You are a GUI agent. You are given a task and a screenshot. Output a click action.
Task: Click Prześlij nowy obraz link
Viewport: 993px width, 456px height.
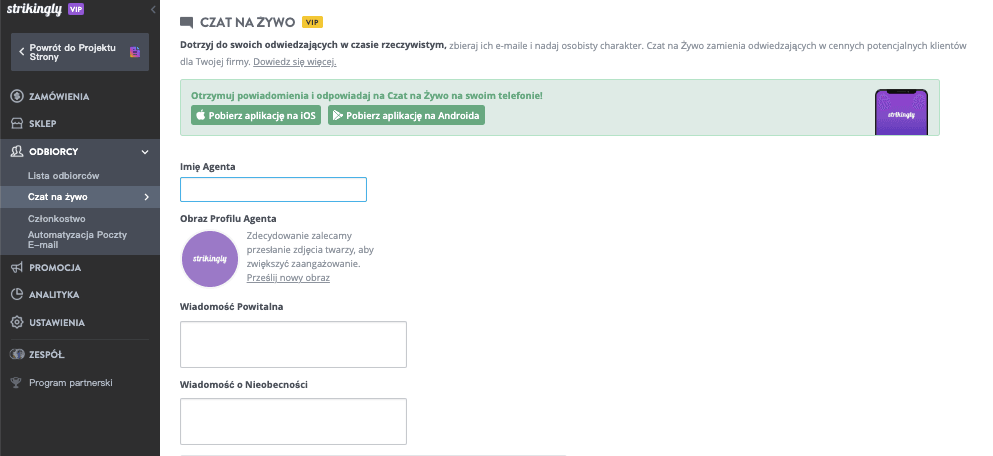point(288,277)
